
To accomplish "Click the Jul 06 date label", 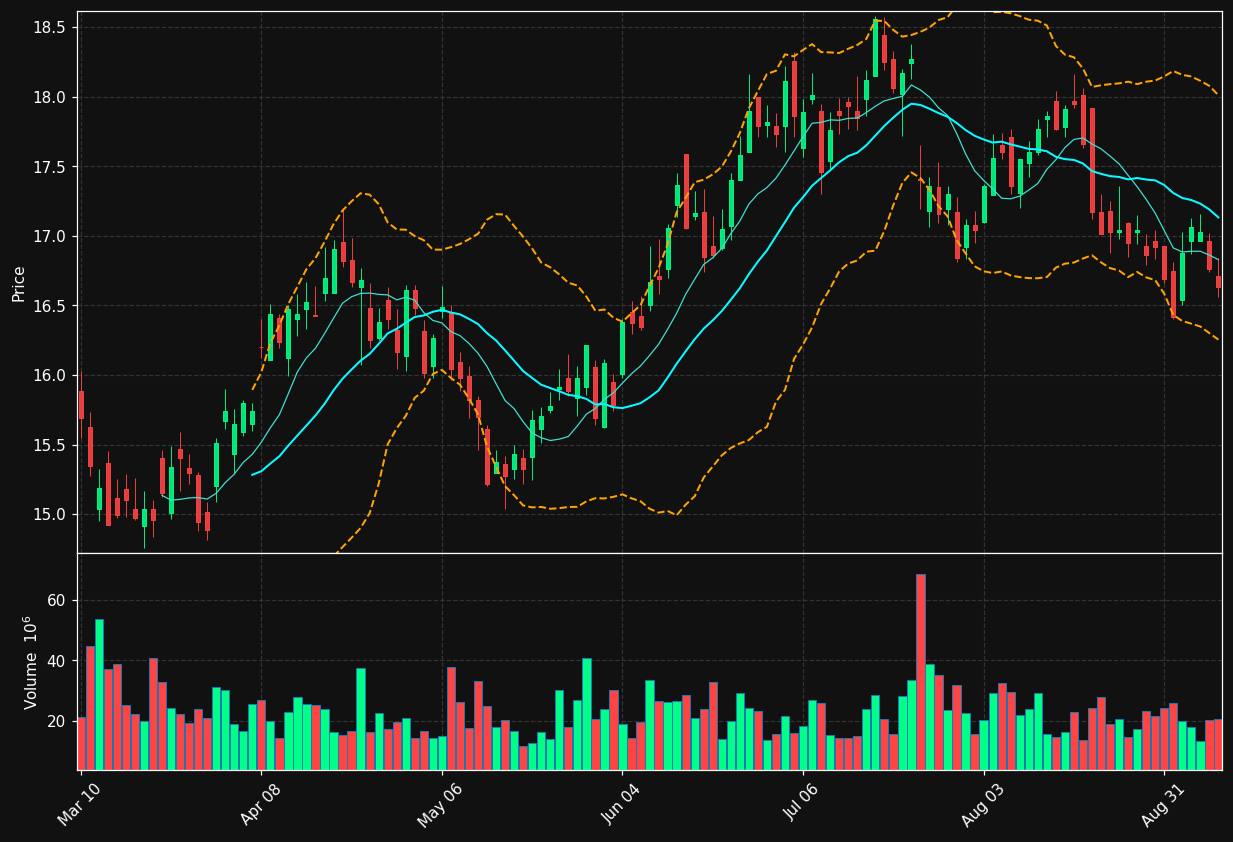I will click(801, 805).
